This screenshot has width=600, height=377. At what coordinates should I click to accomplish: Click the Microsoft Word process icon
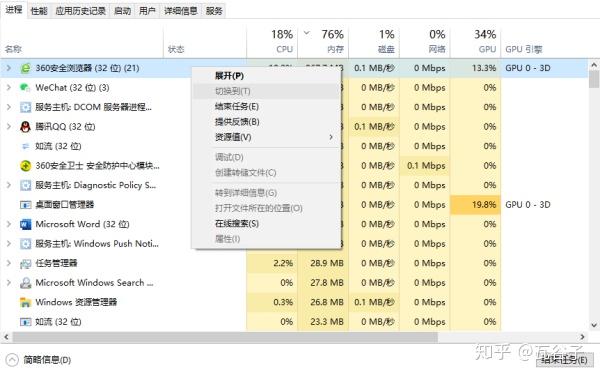25,224
